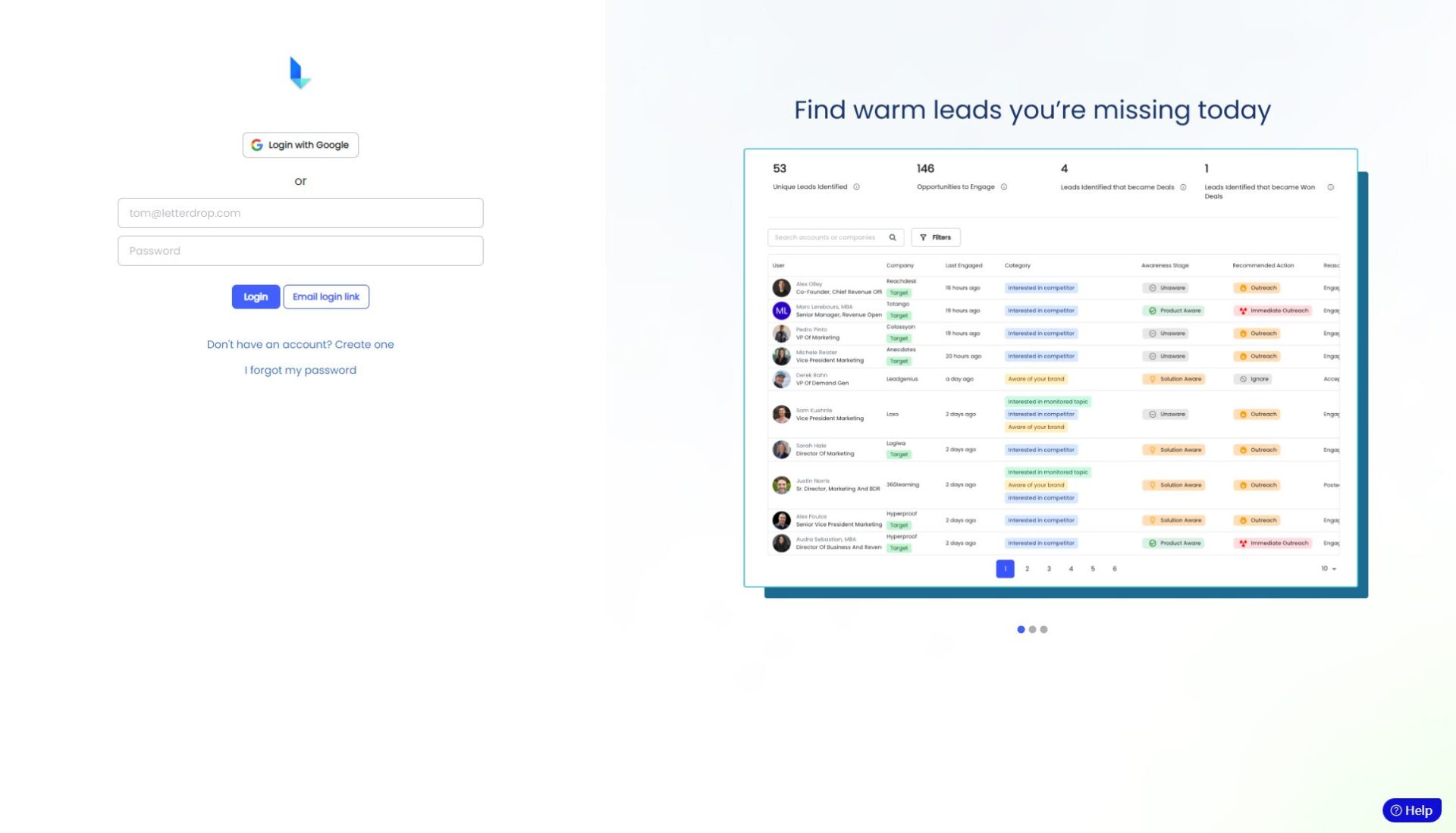1456x833 pixels.
Task: Click the Filters funnel button
Action: coord(936,237)
